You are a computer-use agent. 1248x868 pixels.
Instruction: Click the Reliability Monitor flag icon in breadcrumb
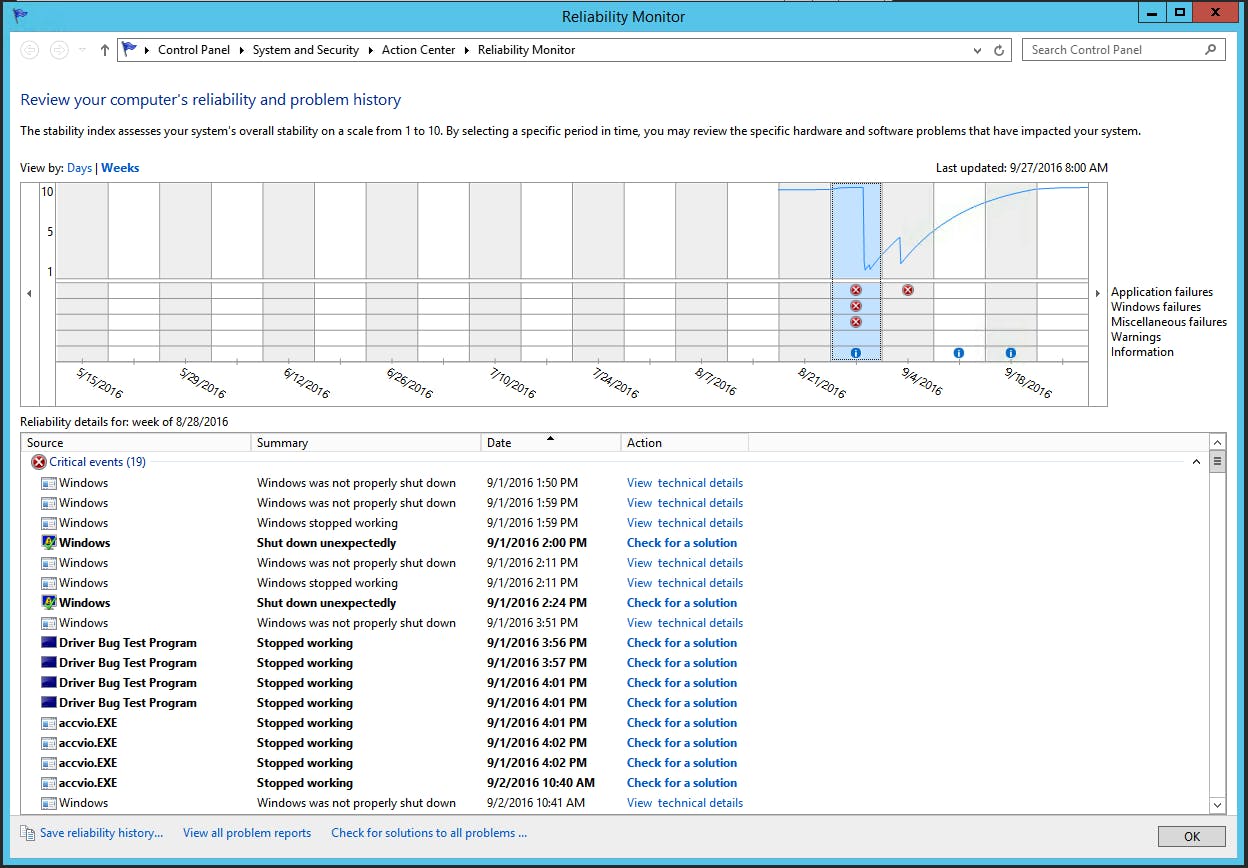pos(128,49)
